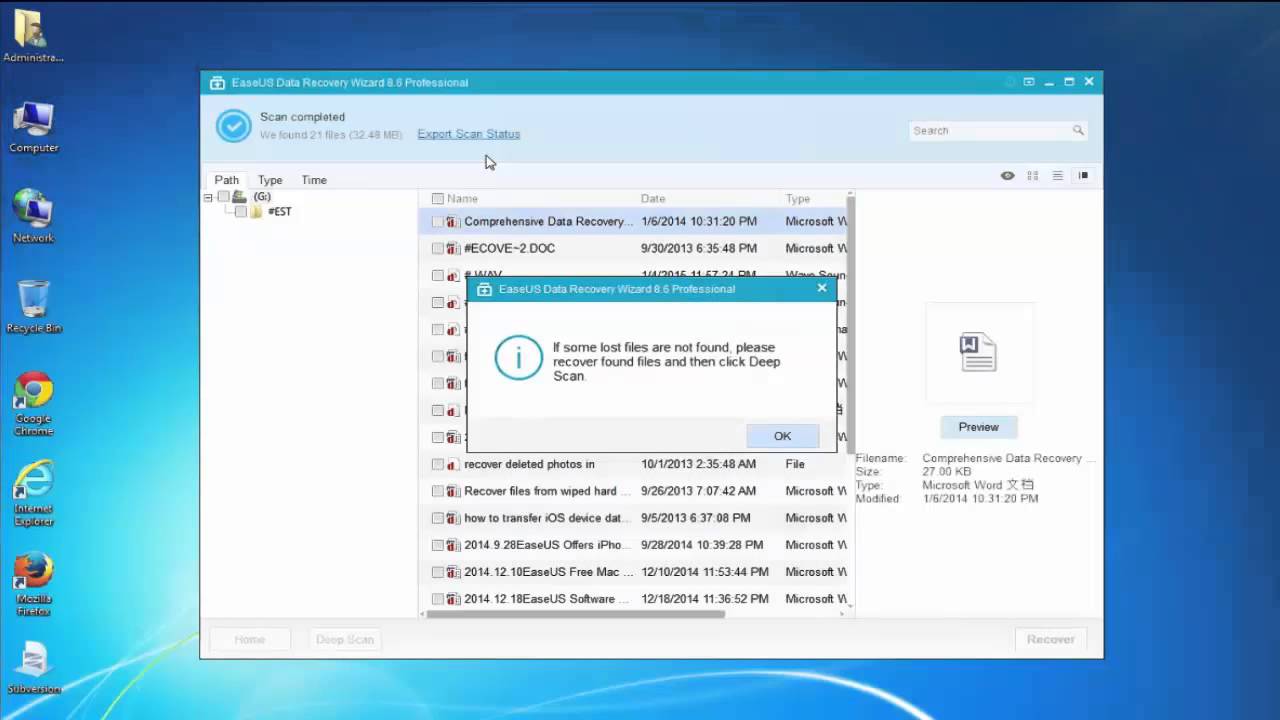Check the 2014.12.10EaseUS Free Mac checkbox

438,573
